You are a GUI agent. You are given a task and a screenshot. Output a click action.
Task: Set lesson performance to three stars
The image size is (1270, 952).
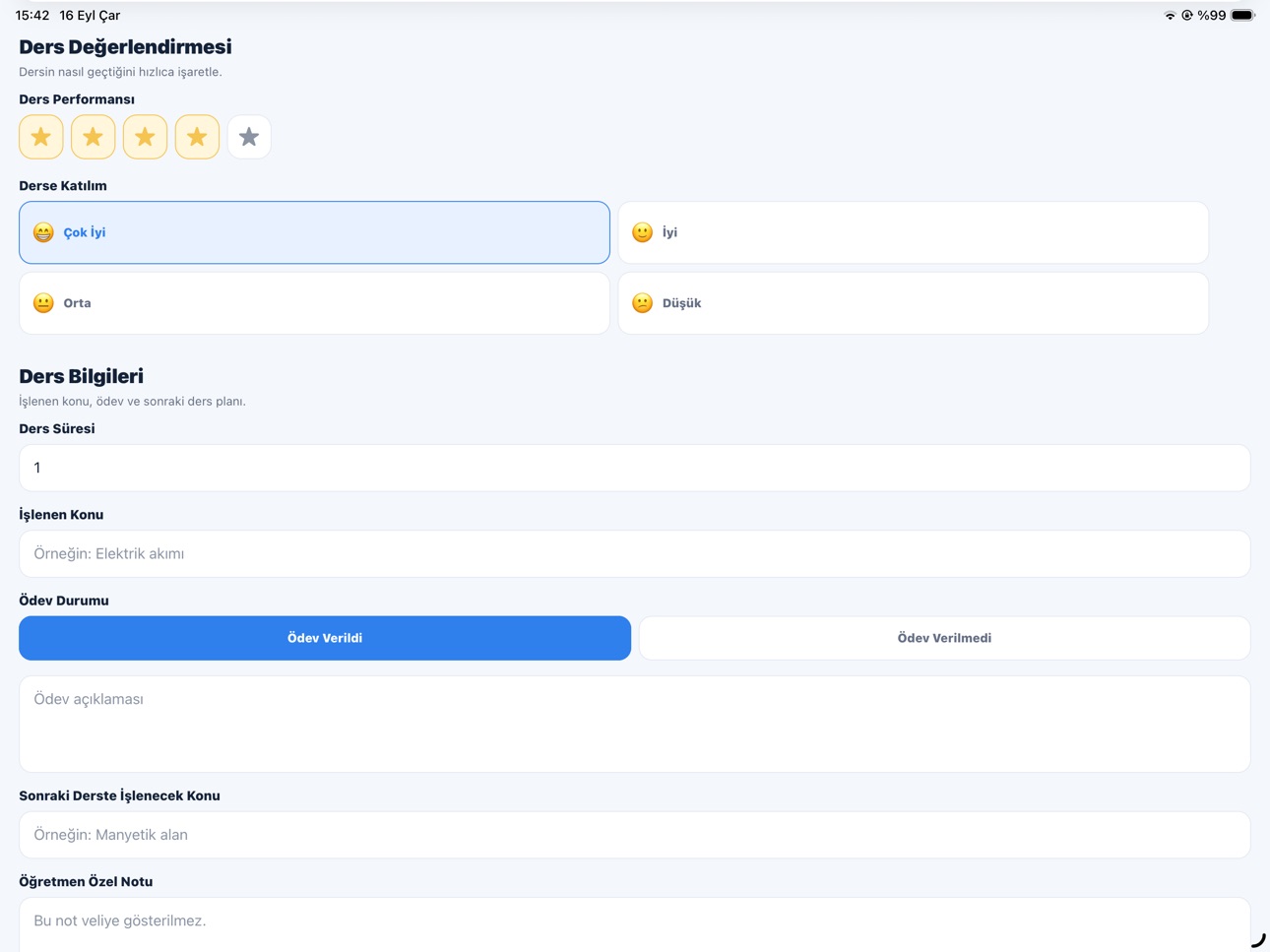(x=145, y=137)
